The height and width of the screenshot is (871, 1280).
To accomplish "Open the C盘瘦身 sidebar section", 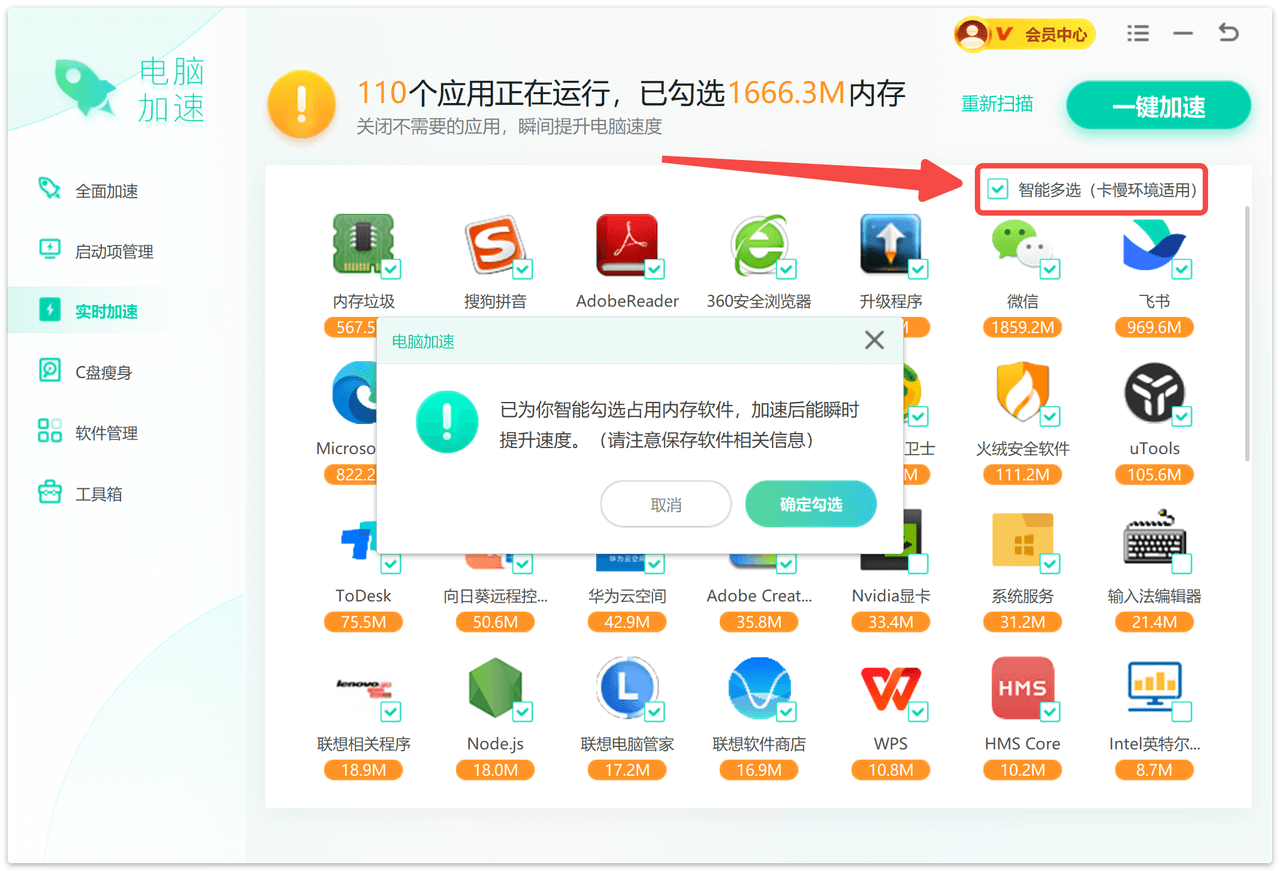I will coord(103,372).
